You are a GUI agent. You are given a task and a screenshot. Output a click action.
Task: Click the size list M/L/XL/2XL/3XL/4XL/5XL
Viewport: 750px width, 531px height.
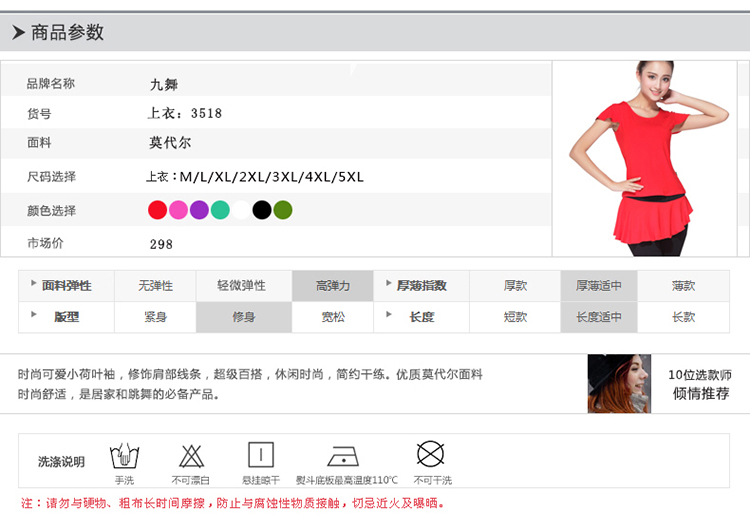tap(271, 177)
